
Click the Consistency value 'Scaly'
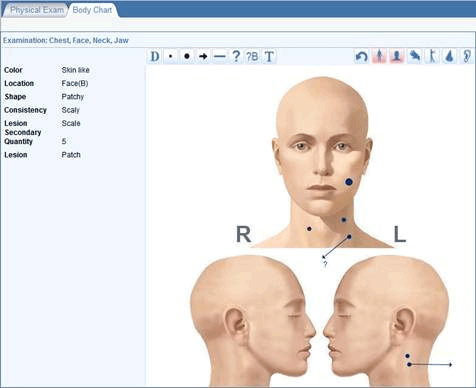[x=71, y=110]
